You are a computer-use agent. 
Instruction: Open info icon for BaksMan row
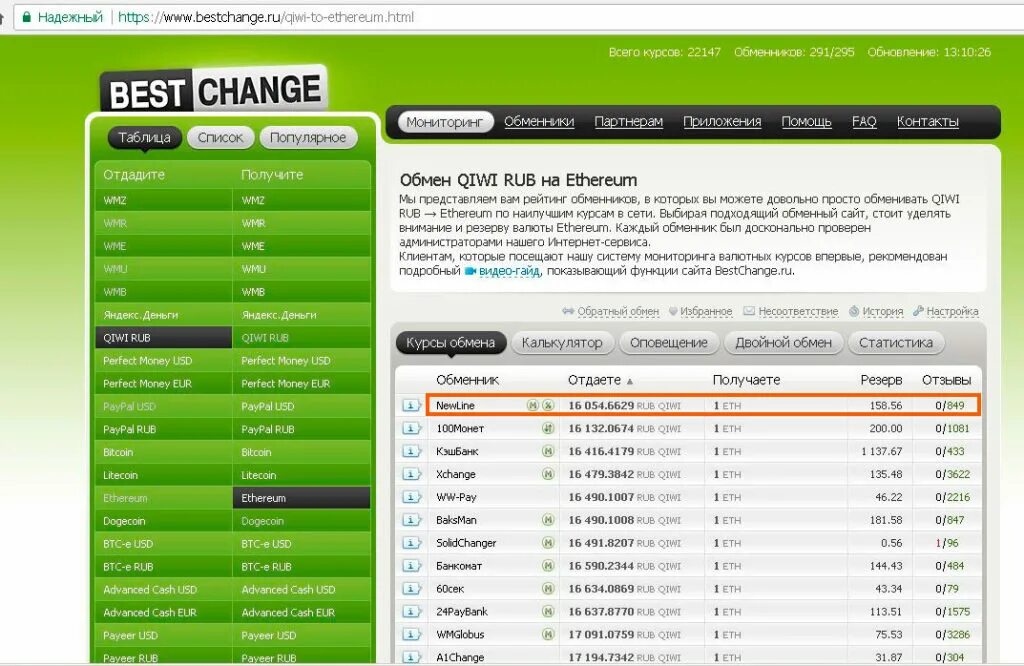(411, 520)
